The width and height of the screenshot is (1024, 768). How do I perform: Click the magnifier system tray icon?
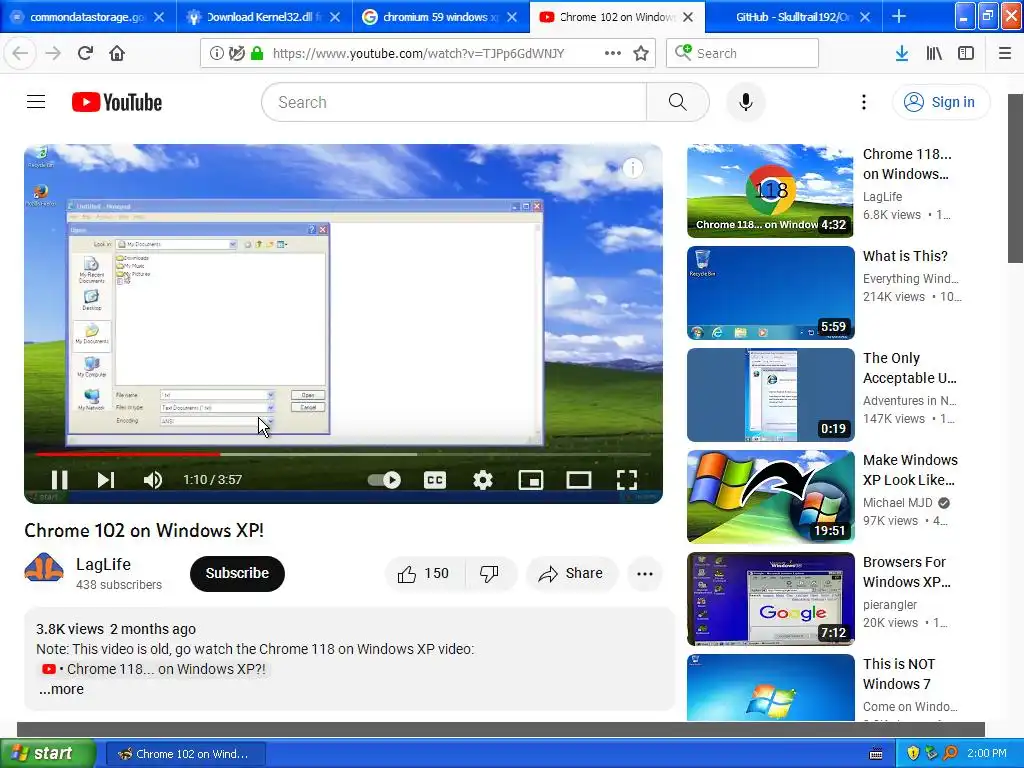click(950, 754)
